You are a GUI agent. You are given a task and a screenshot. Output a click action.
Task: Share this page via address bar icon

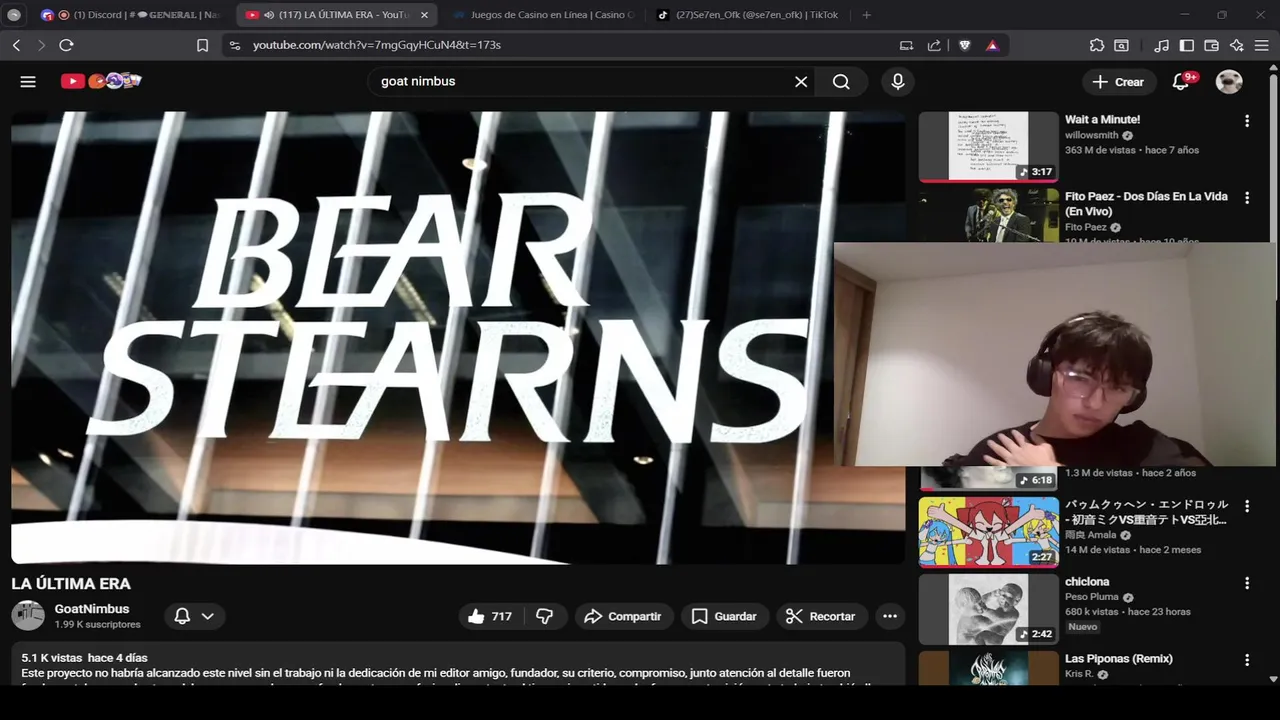[934, 45]
